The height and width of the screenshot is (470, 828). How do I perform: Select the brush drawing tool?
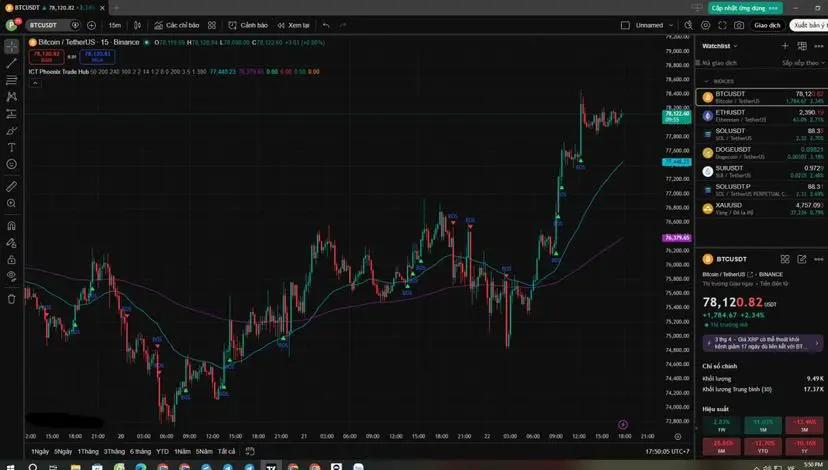point(12,130)
